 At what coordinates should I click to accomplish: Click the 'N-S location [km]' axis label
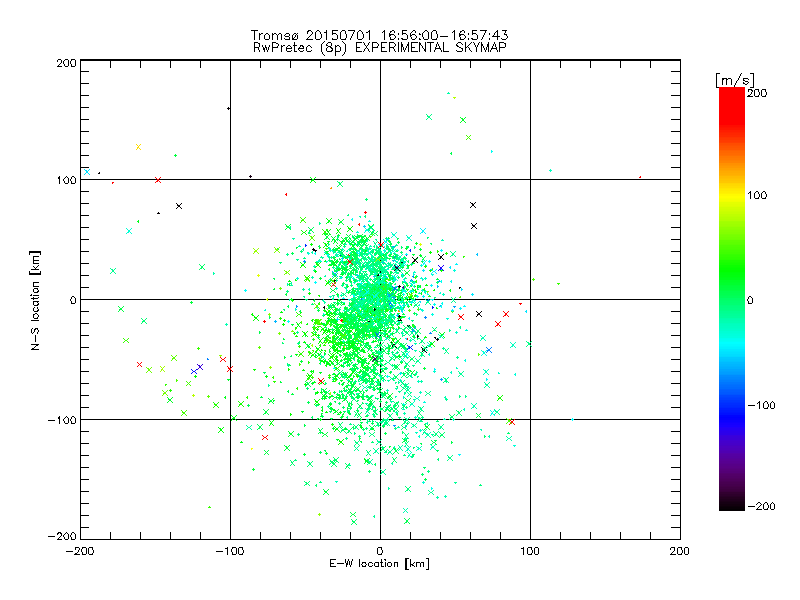point(35,300)
